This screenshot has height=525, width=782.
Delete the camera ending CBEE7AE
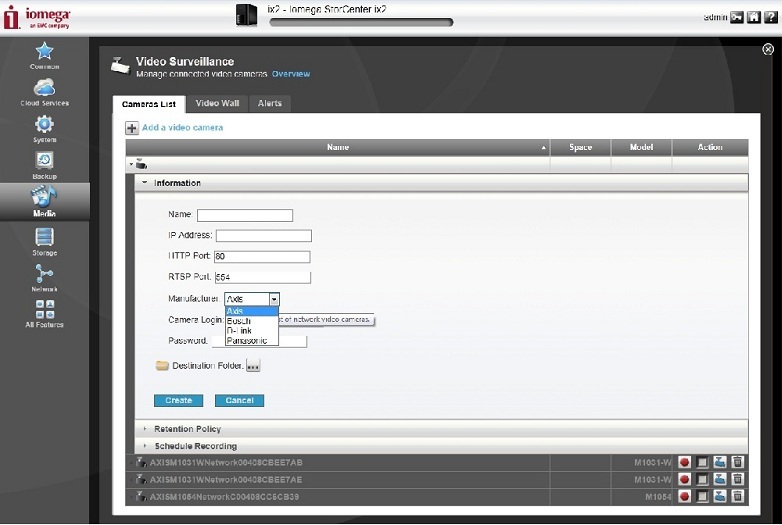(x=737, y=479)
